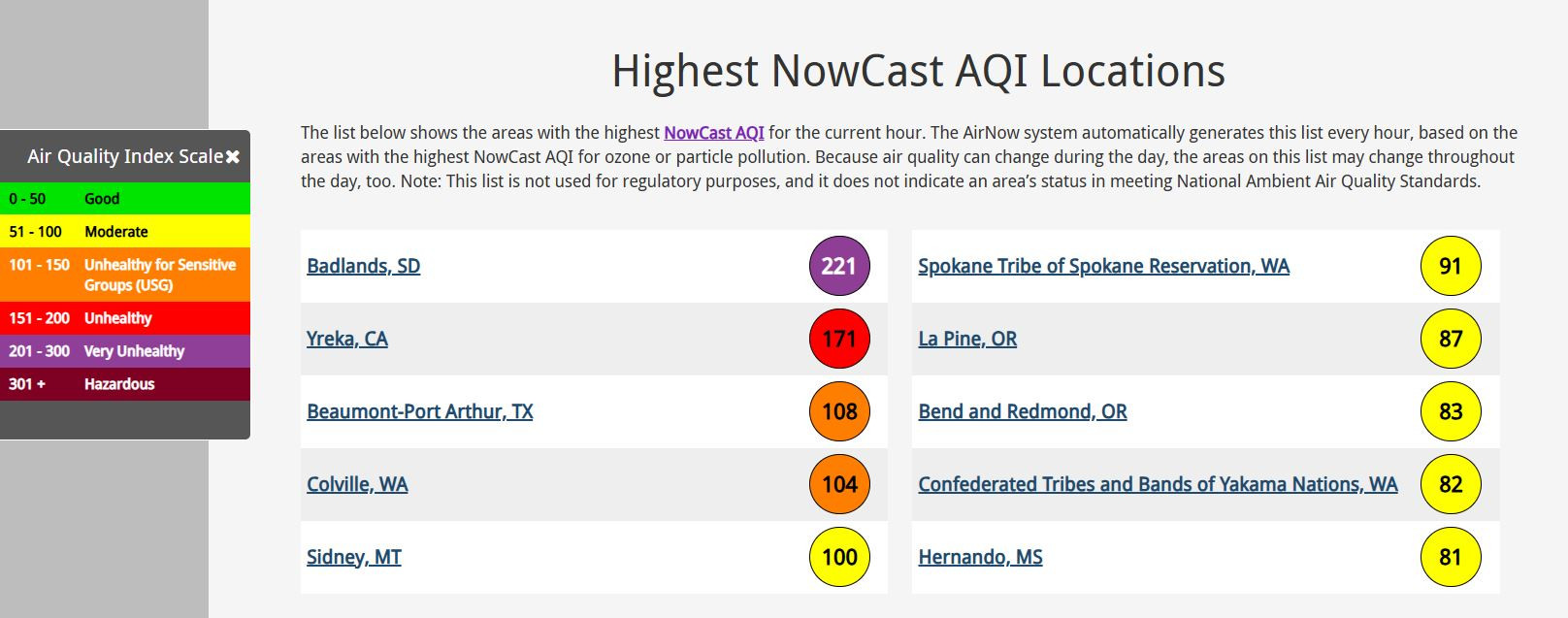
Task: Click the yellow 100 AQI circle
Action: [x=839, y=557]
